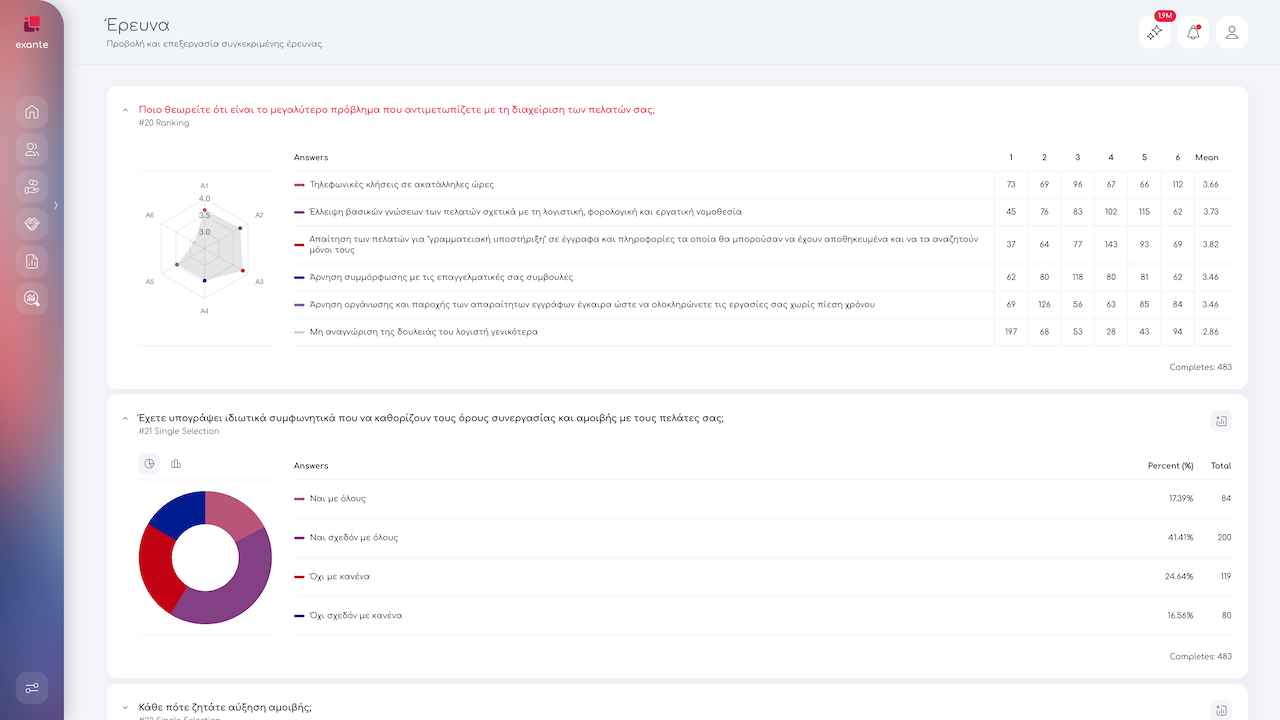Expand the sidebar using the small arrow
1280x720 pixels.
click(x=56, y=205)
